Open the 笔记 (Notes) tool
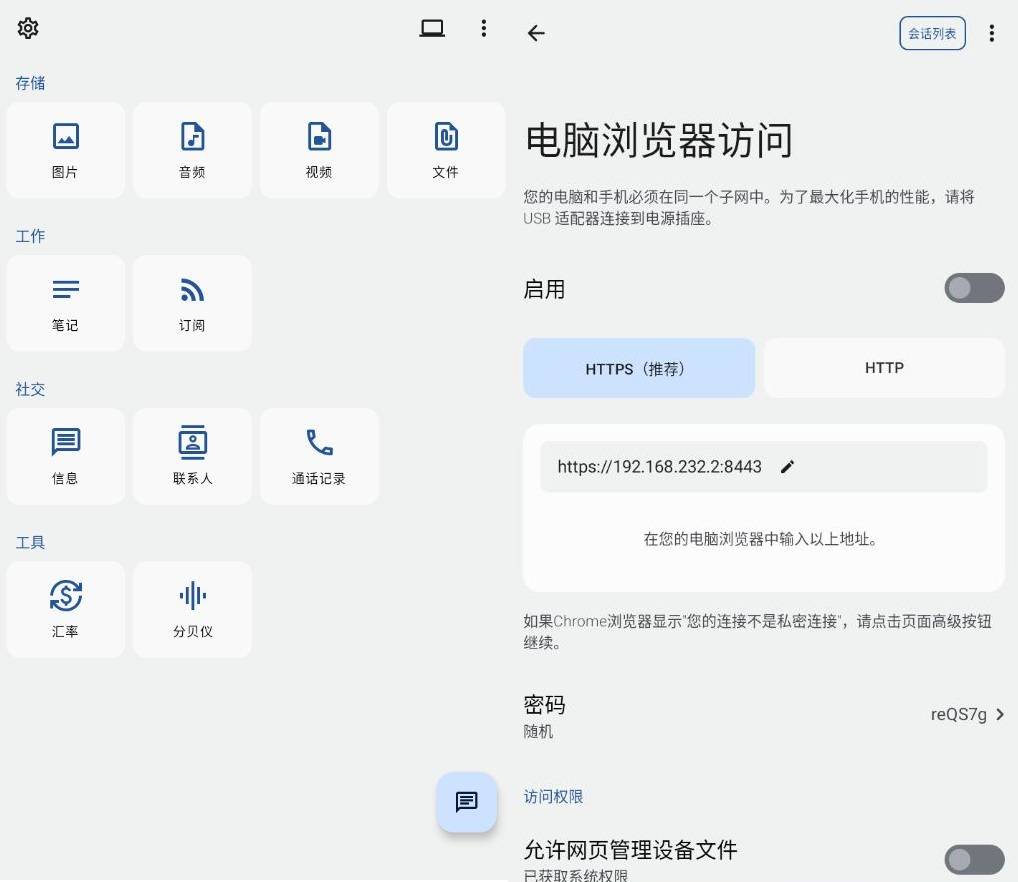 (x=65, y=303)
